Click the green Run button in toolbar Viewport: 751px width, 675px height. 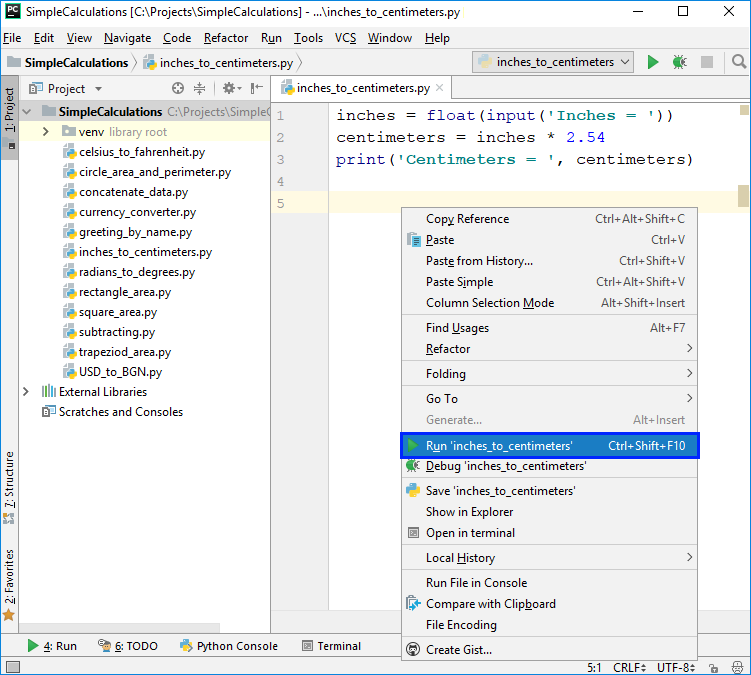pos(653,62)
